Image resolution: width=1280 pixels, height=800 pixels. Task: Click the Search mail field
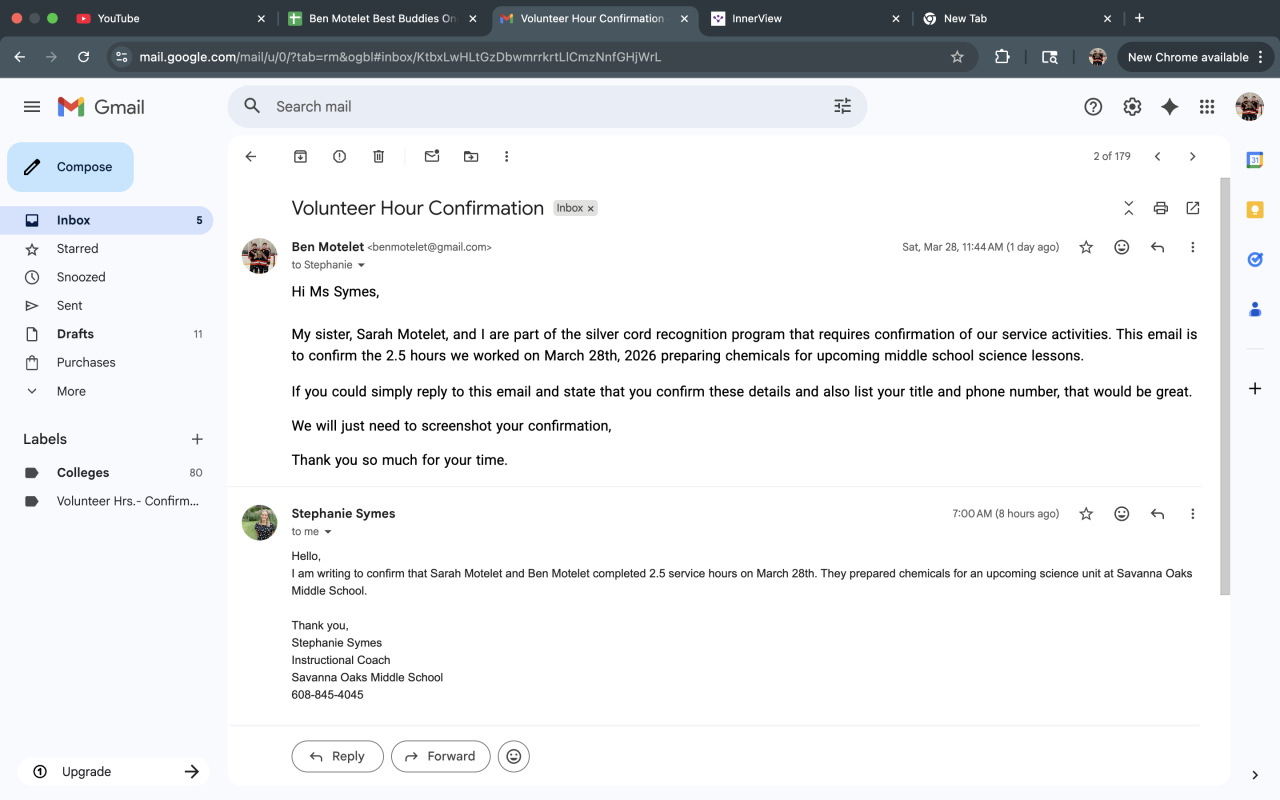(x=540, y=107)
